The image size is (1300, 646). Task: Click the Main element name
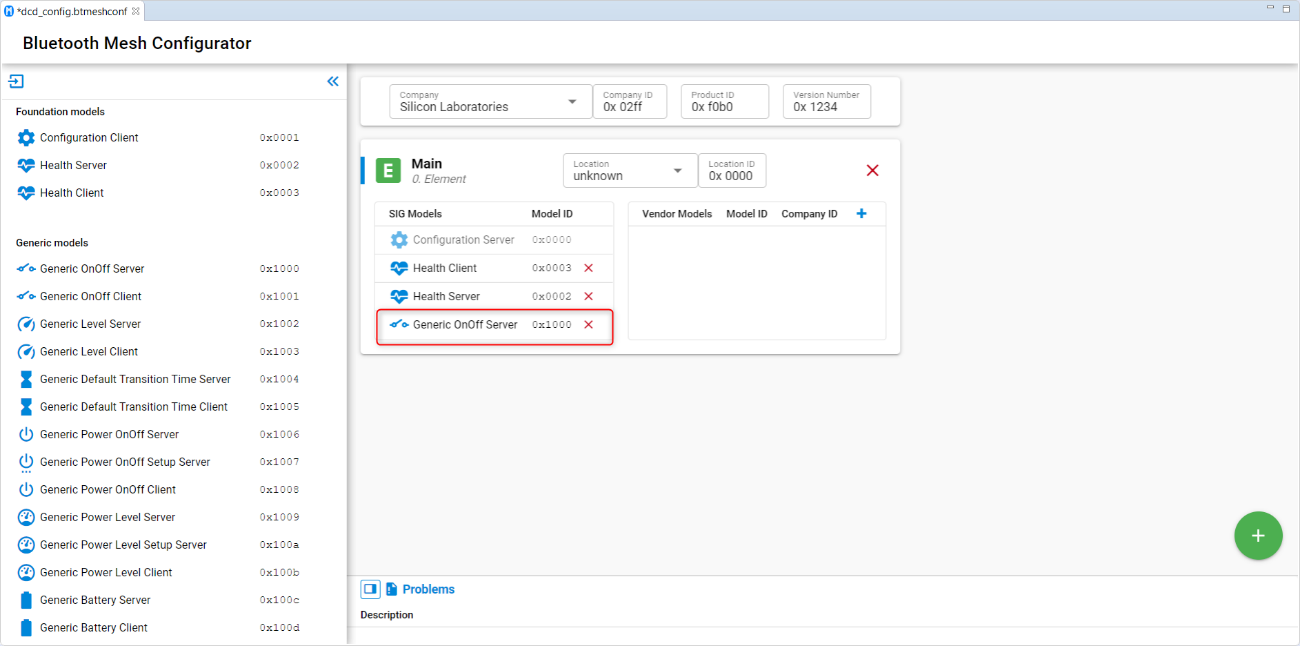(427, 164)
